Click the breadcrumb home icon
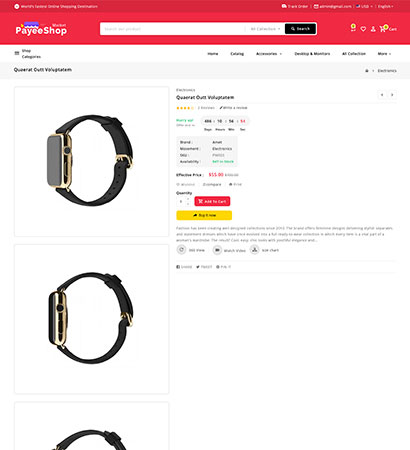410x450 pixels. tap(367, 71)
